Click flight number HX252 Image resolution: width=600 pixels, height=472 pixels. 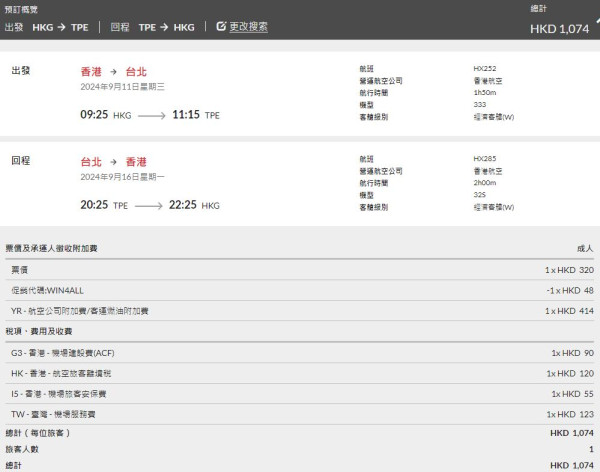(485, 69)
